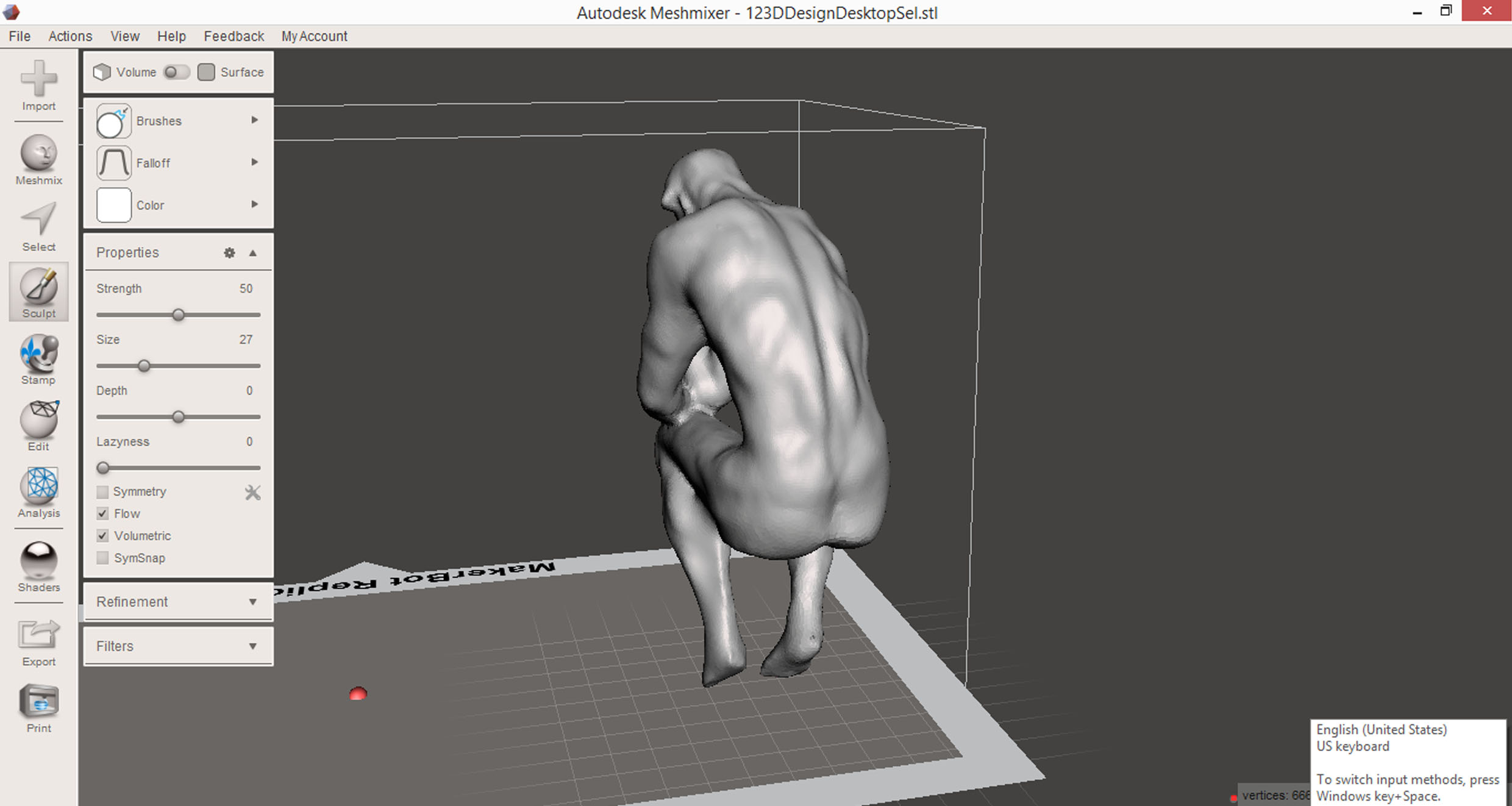
Task: Restore down the Meshmixer window
Action: pos(1446,11)
